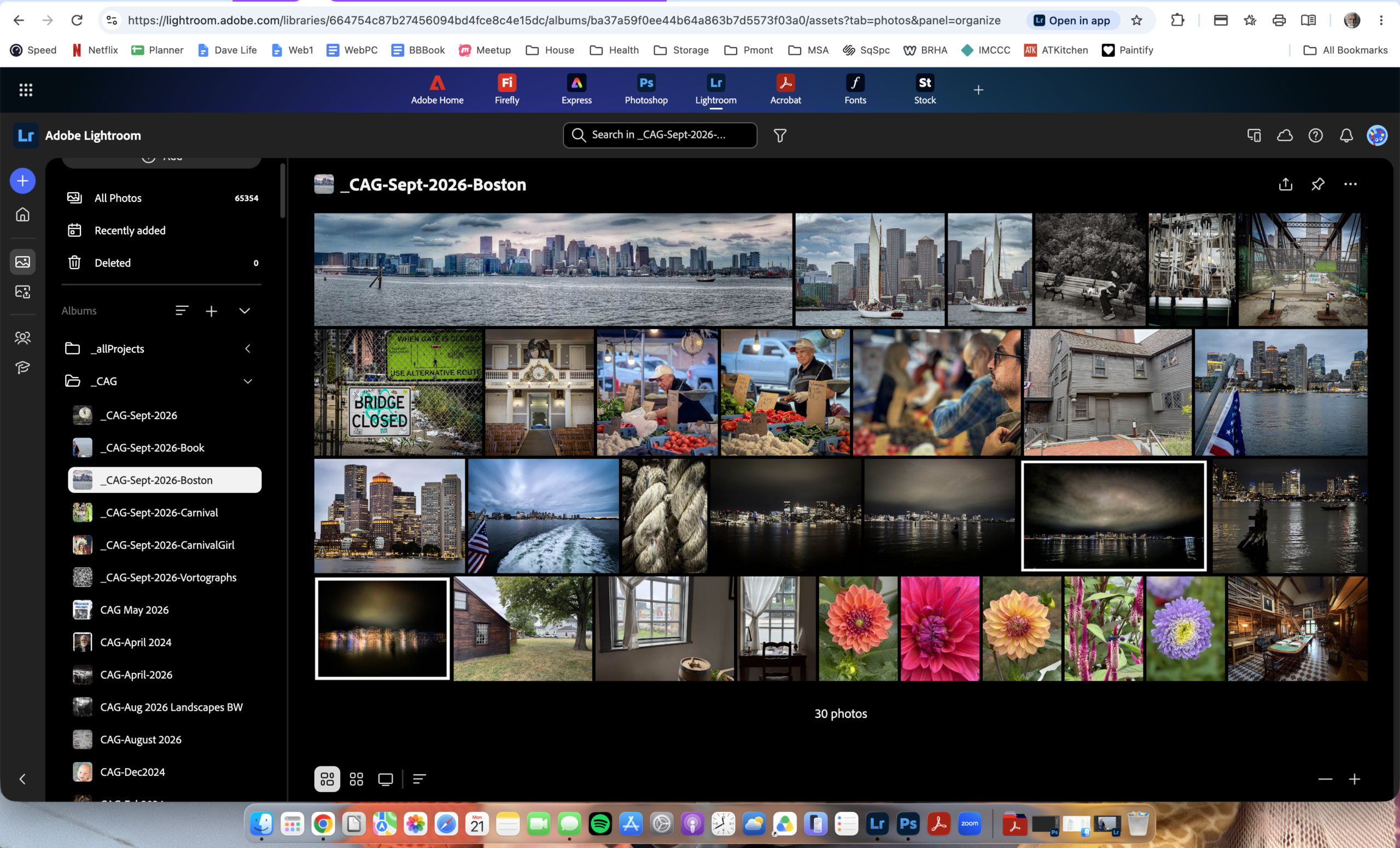Open the _CAG-Sept-2026-Book album
Viewport: 1400px width, 848px height.
[164, 448]
